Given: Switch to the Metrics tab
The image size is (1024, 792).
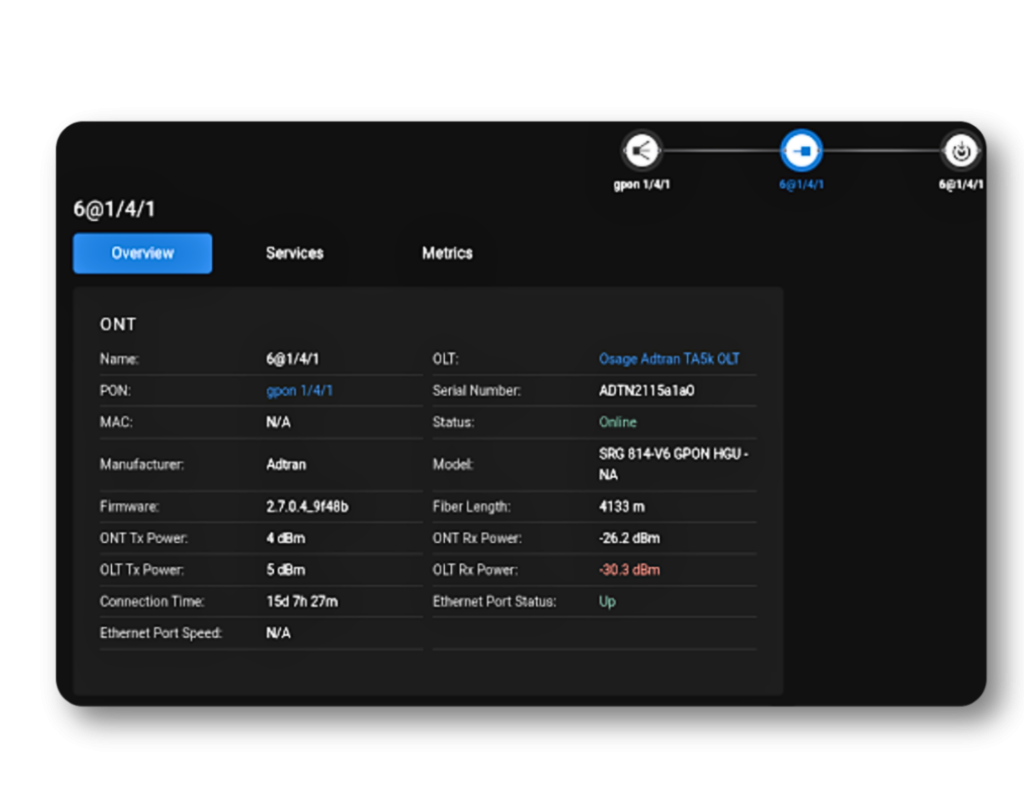Looking at the screenshot, I should pos(447,253).
